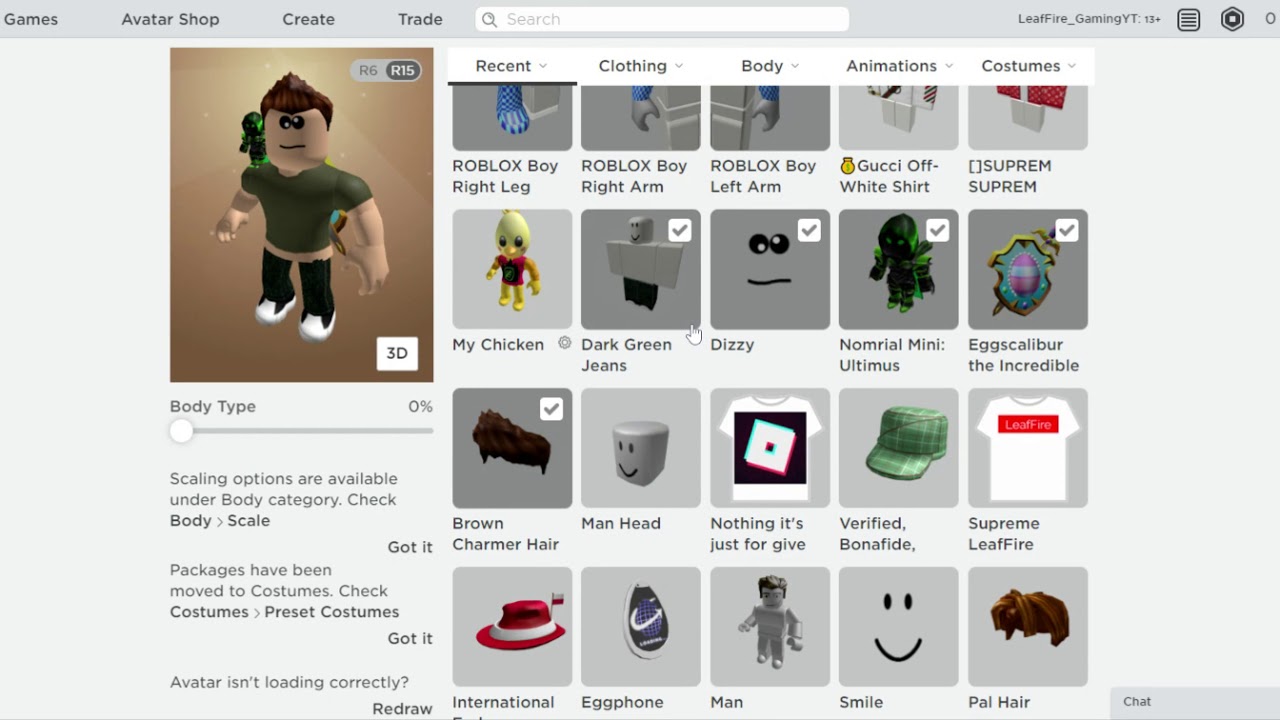Open the Chat panel
Screen dimensions: 1280x720
click(1195, 702)
